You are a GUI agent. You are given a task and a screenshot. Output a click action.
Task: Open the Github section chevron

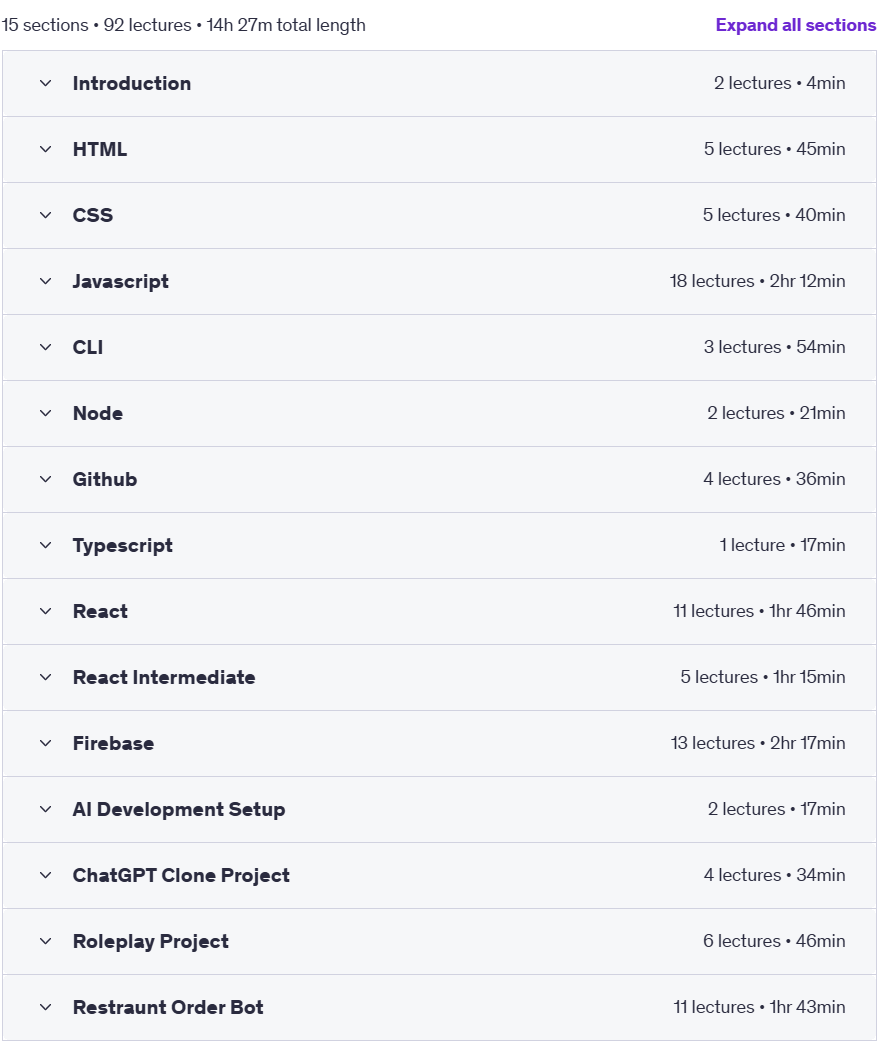45,479
